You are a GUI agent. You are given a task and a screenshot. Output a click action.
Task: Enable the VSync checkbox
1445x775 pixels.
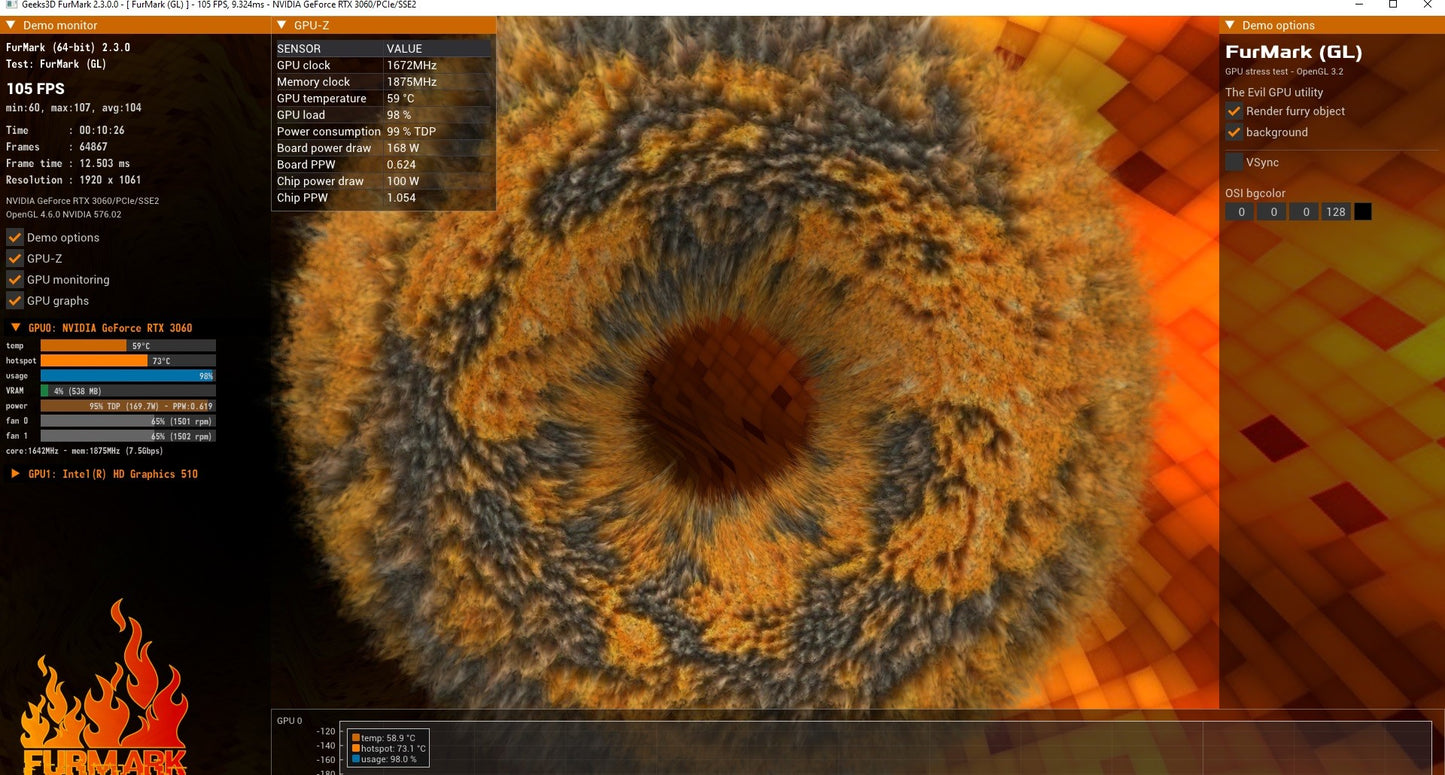1235,162
